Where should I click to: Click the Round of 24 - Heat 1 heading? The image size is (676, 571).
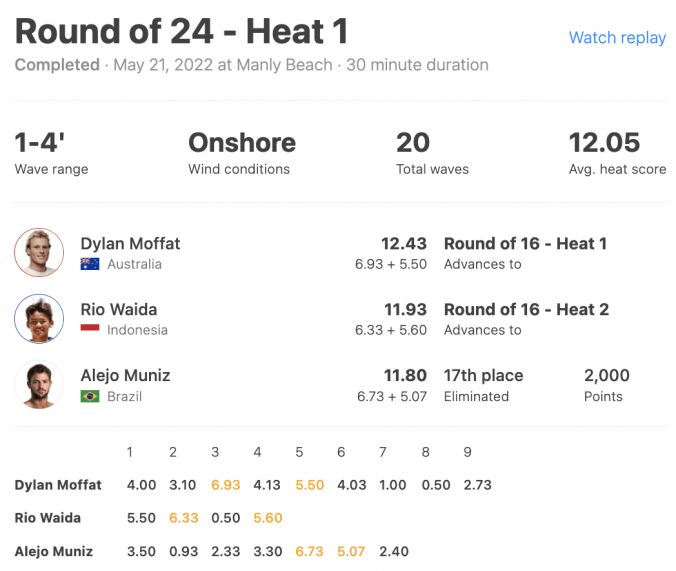tap(182, 31)
